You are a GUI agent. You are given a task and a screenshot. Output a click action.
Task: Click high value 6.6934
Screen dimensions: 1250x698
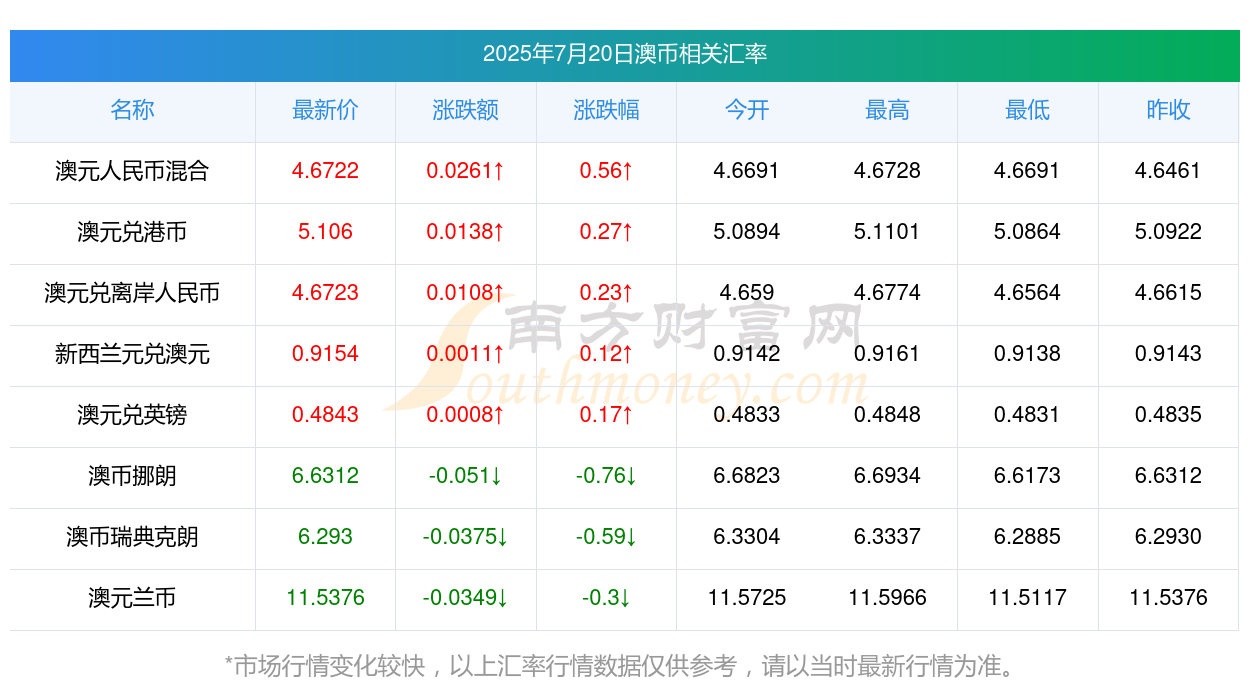point(887,476)
